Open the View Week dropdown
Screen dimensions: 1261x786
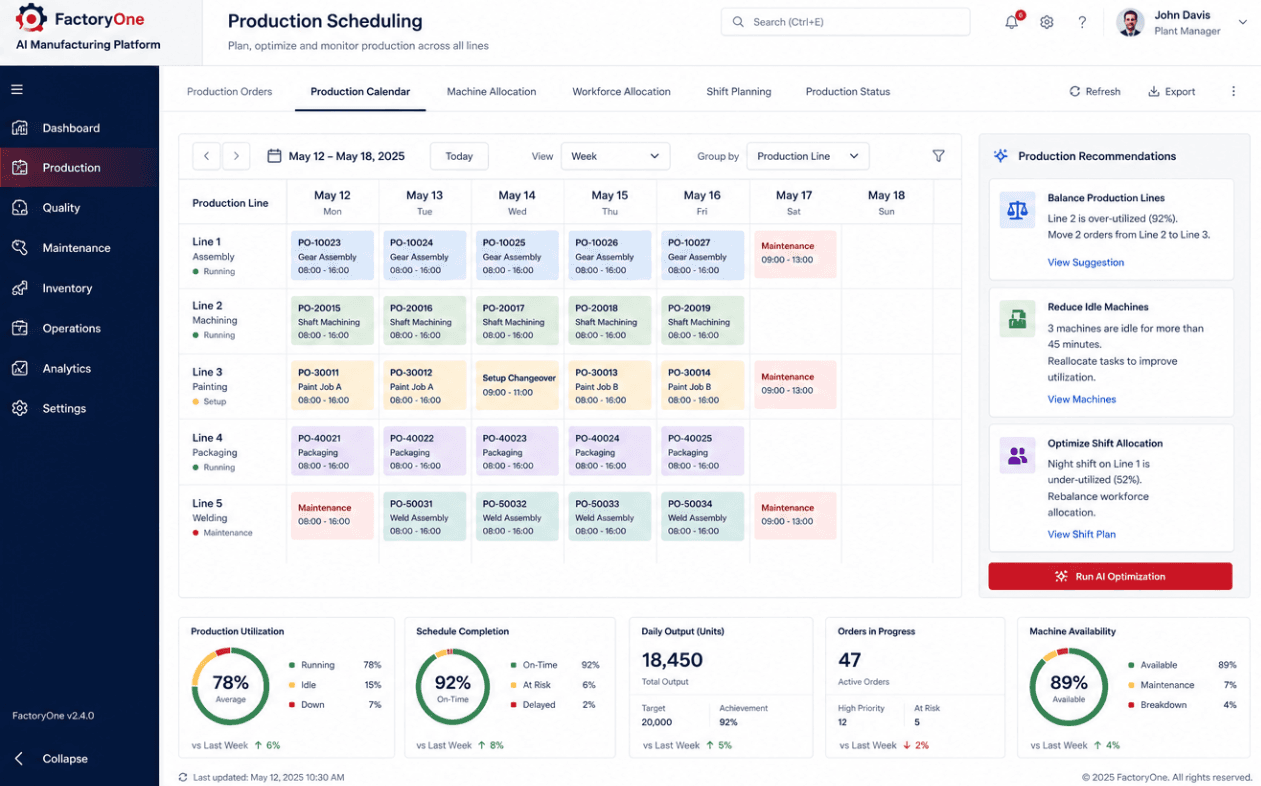coord(615,156)
